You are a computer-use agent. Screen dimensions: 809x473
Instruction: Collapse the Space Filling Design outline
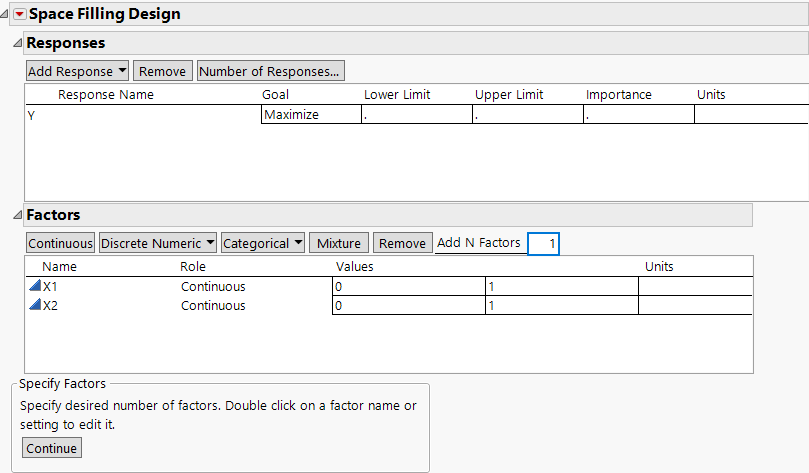[x=5, y=14]
